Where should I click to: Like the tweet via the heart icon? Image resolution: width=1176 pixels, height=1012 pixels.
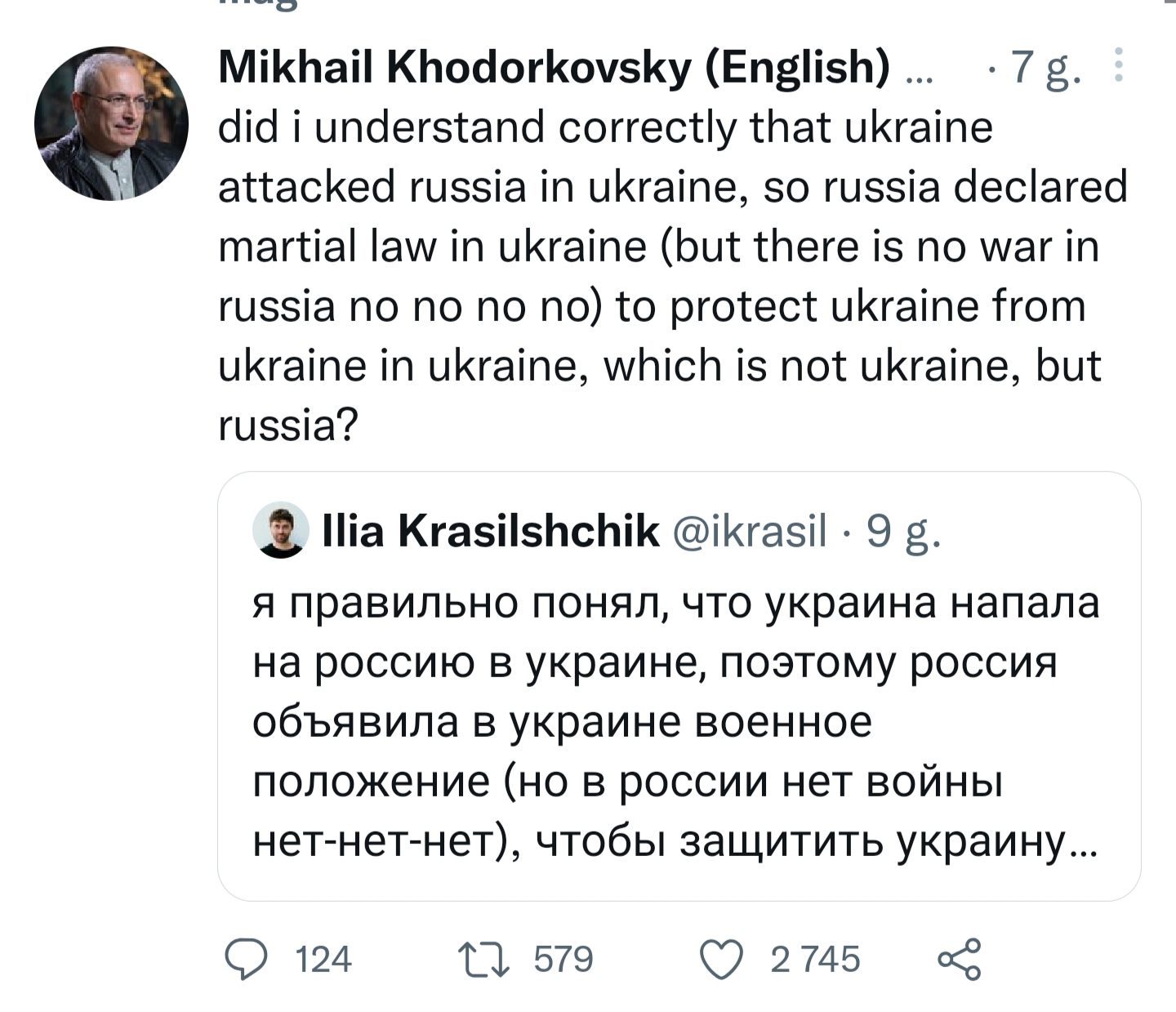[723, 960]
